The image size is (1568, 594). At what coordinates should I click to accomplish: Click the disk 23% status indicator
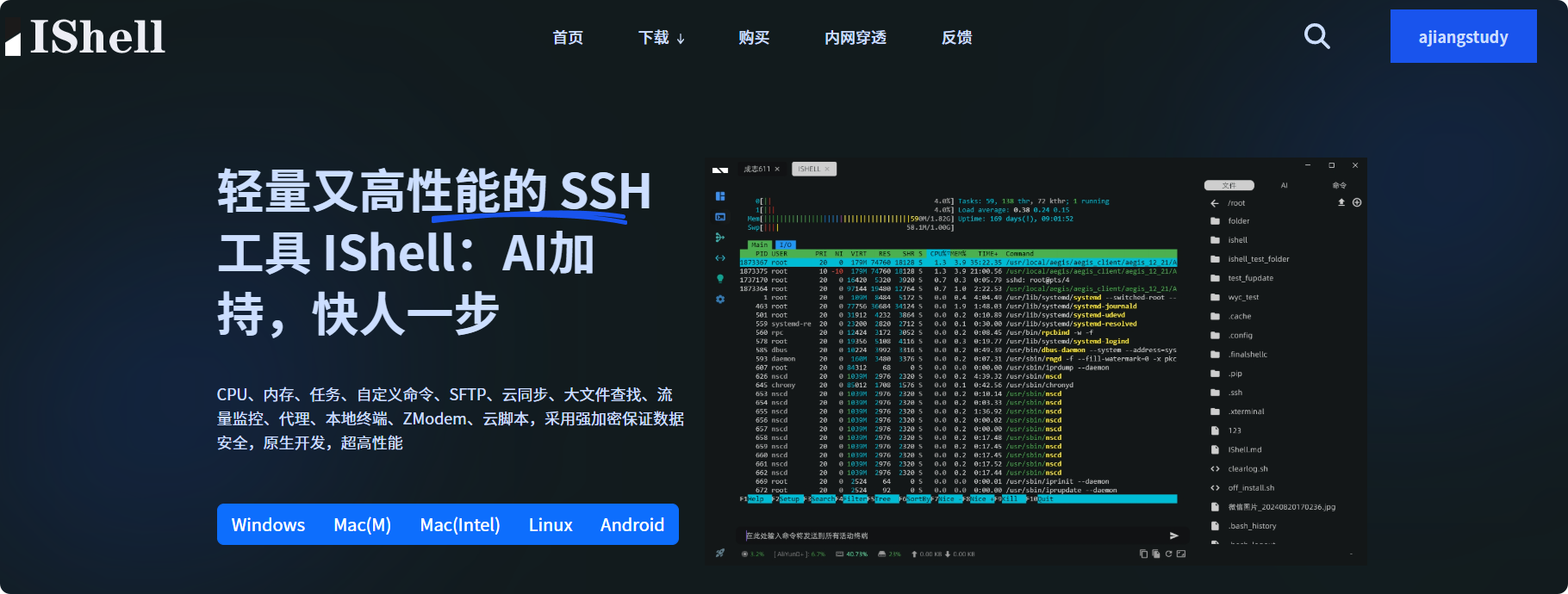pyautogui.click(x=889, y=554)
